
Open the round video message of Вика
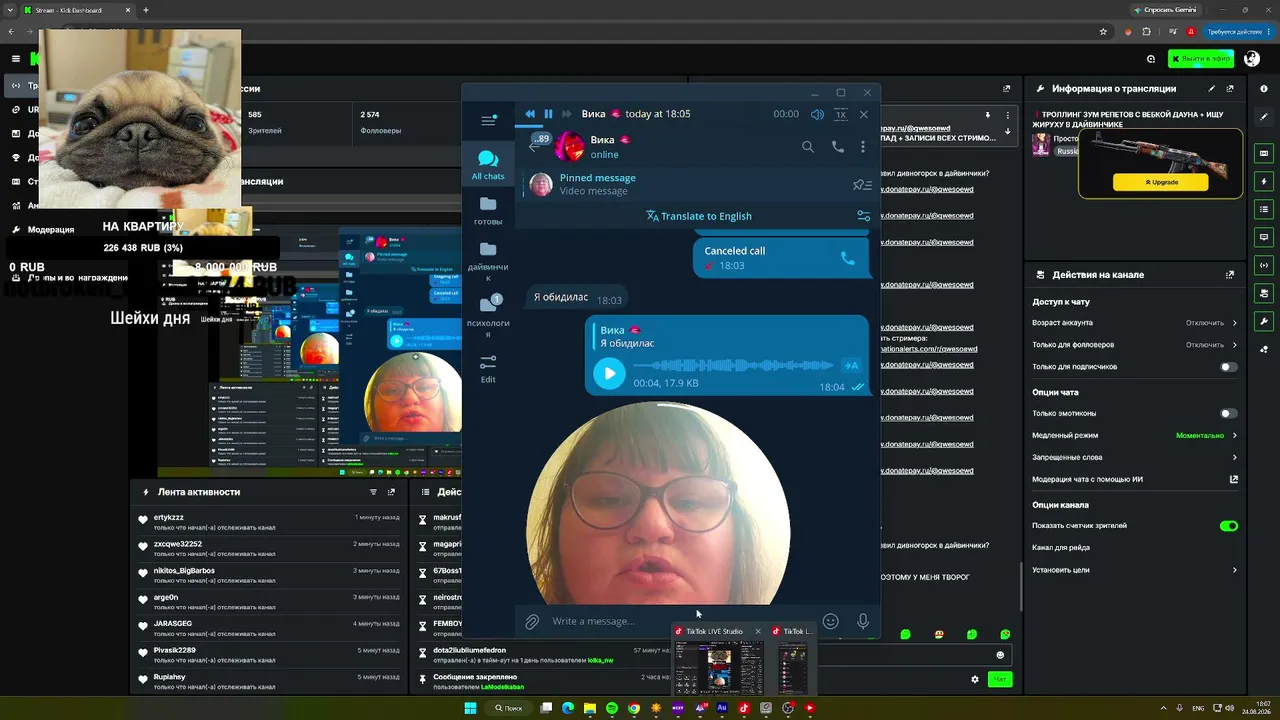click(657, 504)
